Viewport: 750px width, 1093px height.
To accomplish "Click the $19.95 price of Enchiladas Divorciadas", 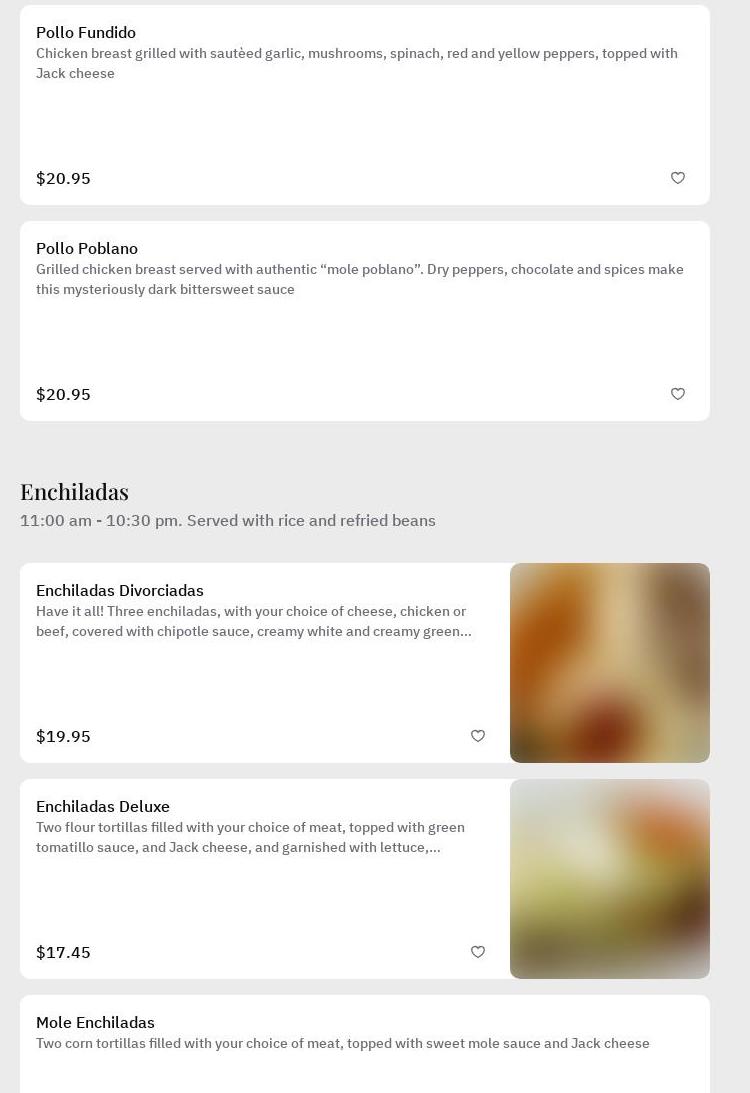I will [x=63, y=737].
